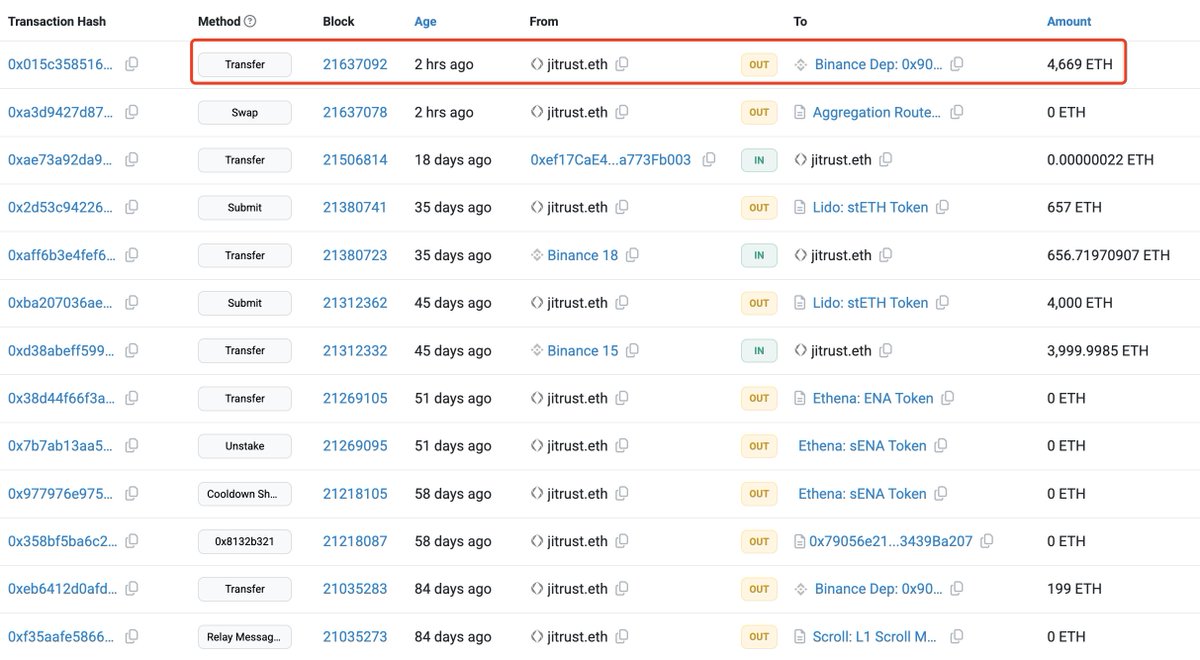Open block 21035273
Screen dimensions: 1200x660
(x=355, y=637)
